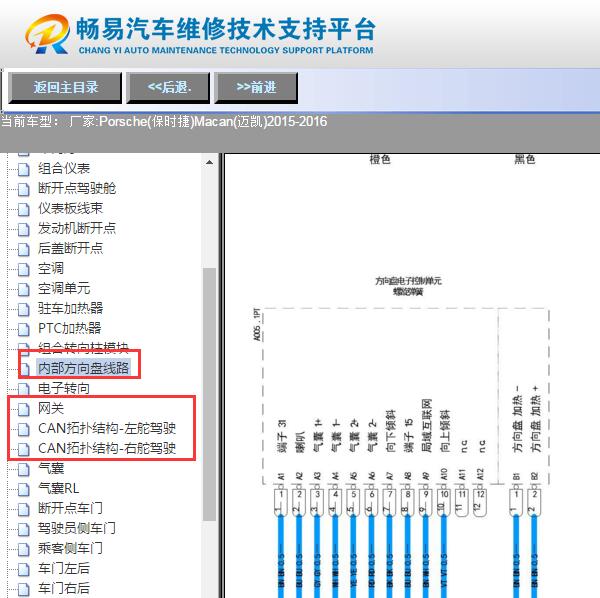Select 乘客侧车门 item

point(70,548)
